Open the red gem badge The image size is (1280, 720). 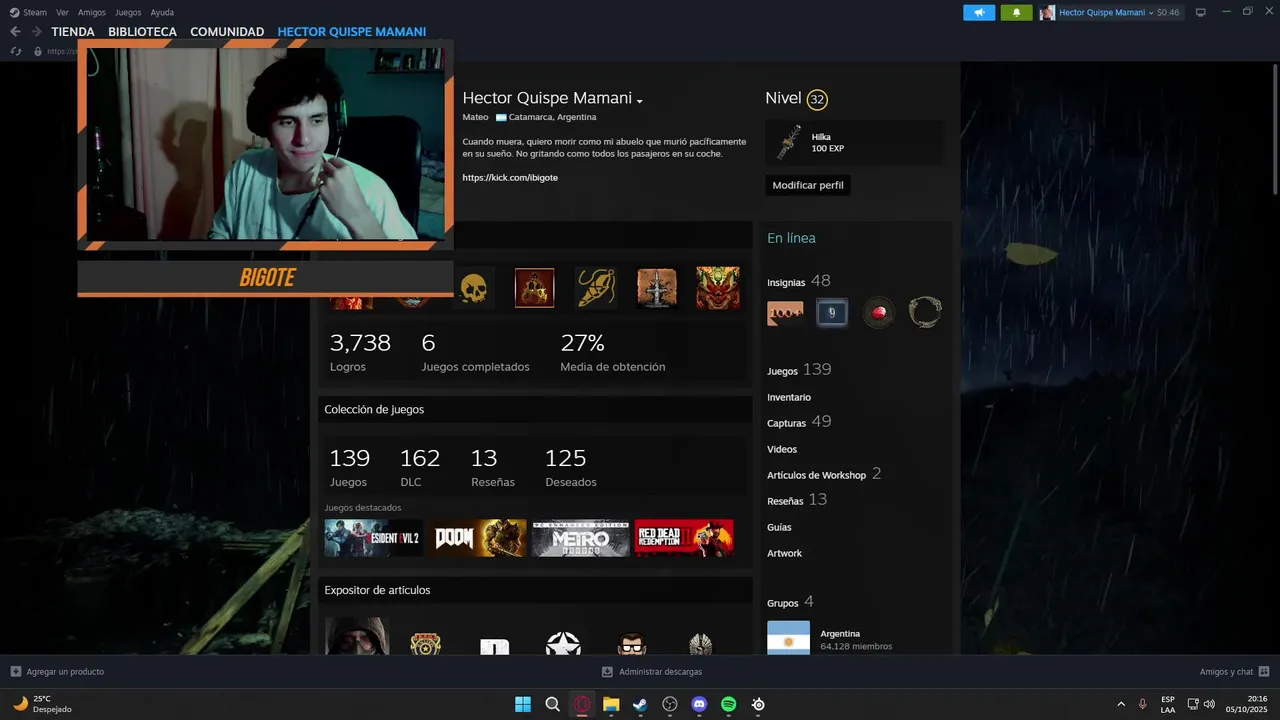point(879,313)
